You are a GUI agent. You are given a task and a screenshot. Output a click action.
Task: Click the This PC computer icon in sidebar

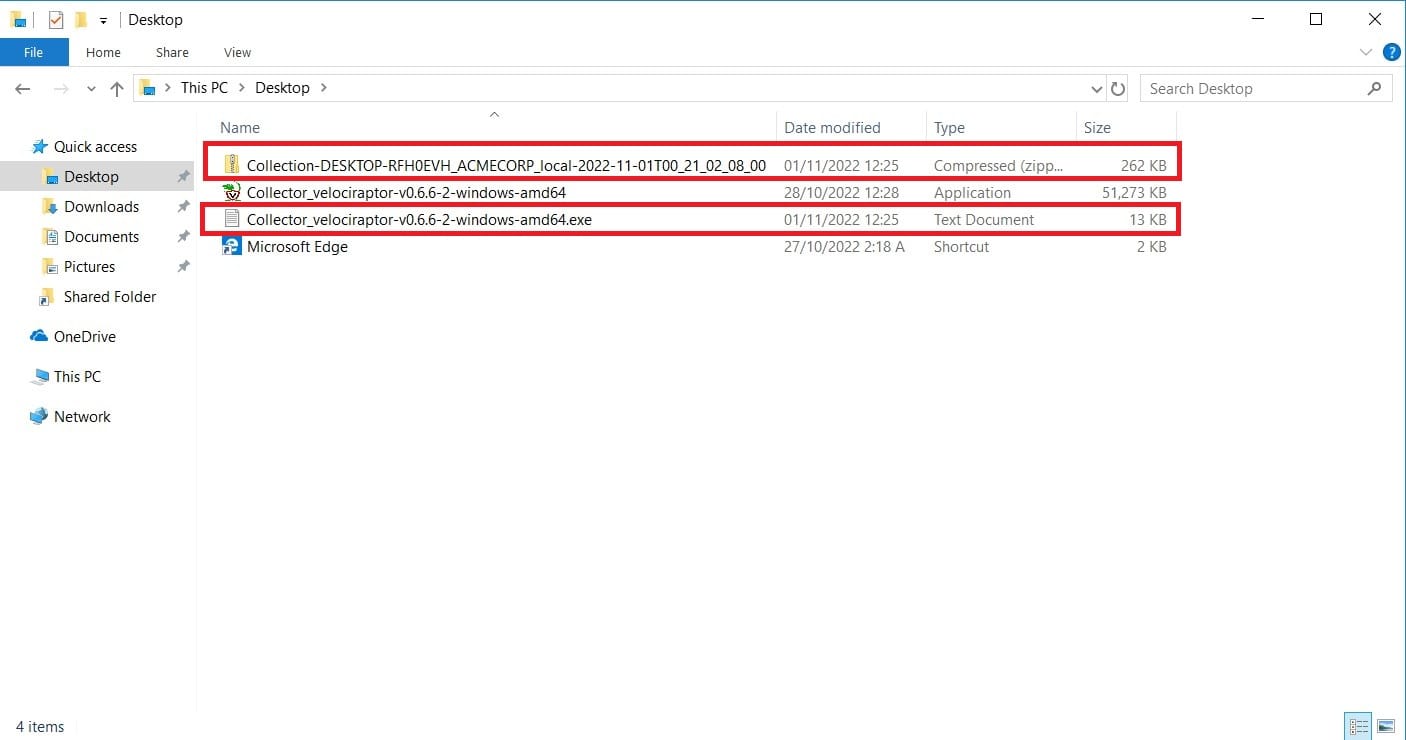click(x=39, y=377)
